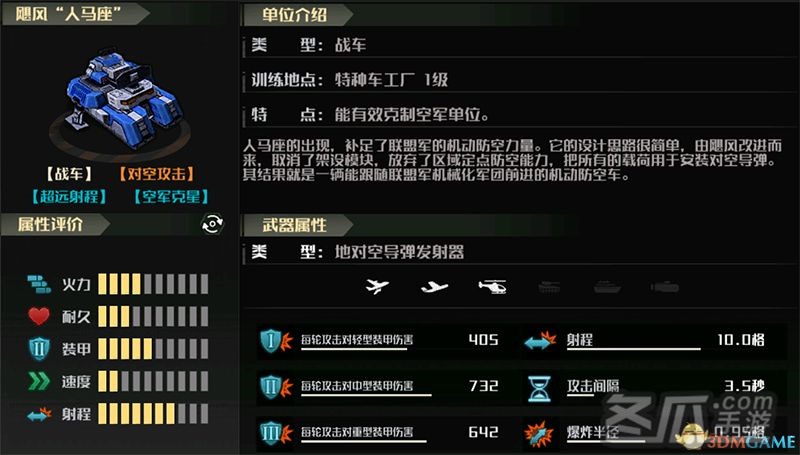Viewport: 800px width, 455px height.
Task: Click the rotate/swap icon beside 属性评价
Action: click(212, 224)
